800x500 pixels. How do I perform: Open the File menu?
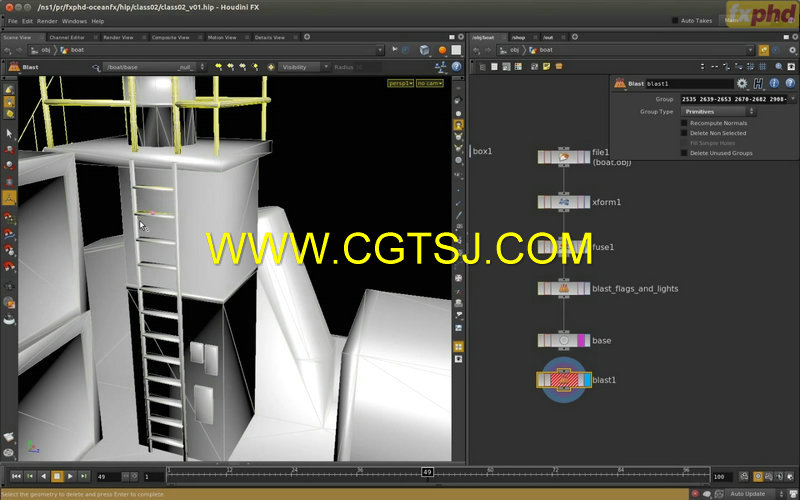12,21
